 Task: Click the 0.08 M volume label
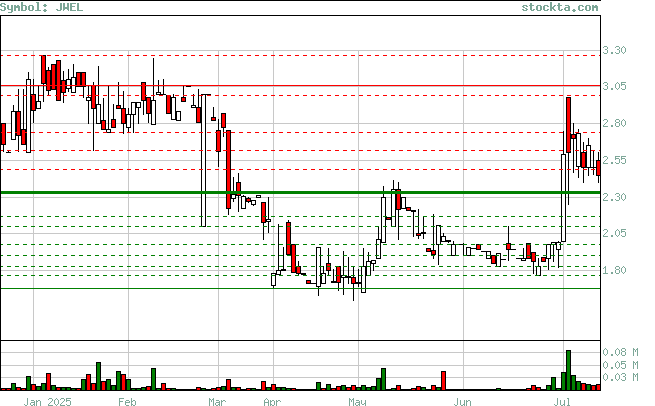click(x=620, y=353)
